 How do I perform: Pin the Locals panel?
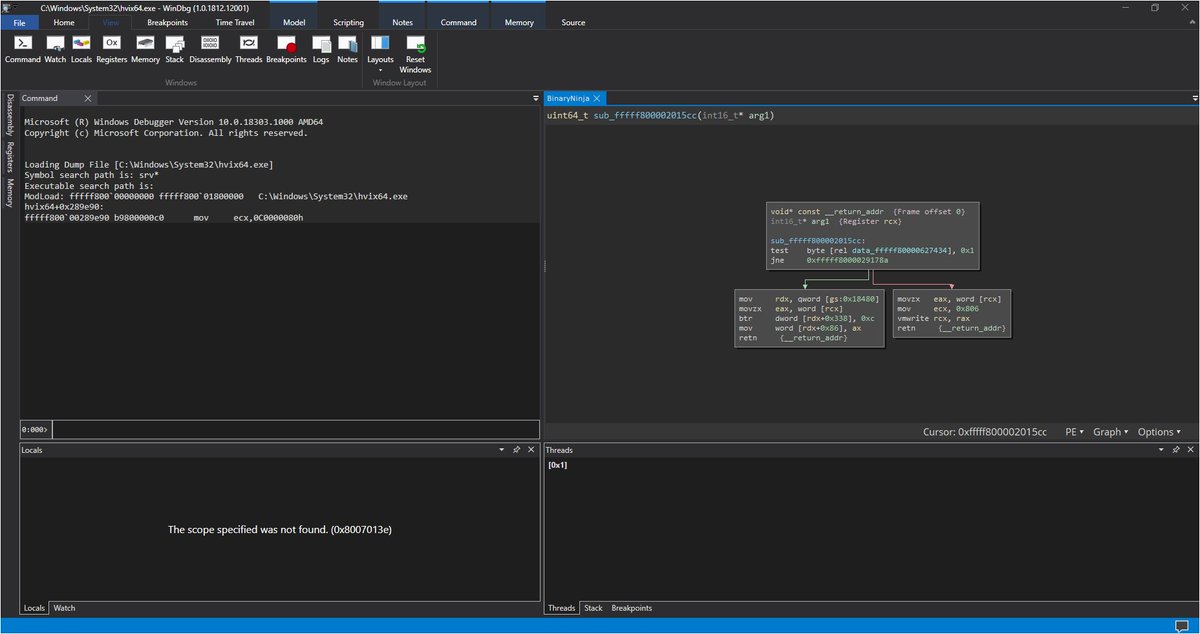tap(517, 450)
